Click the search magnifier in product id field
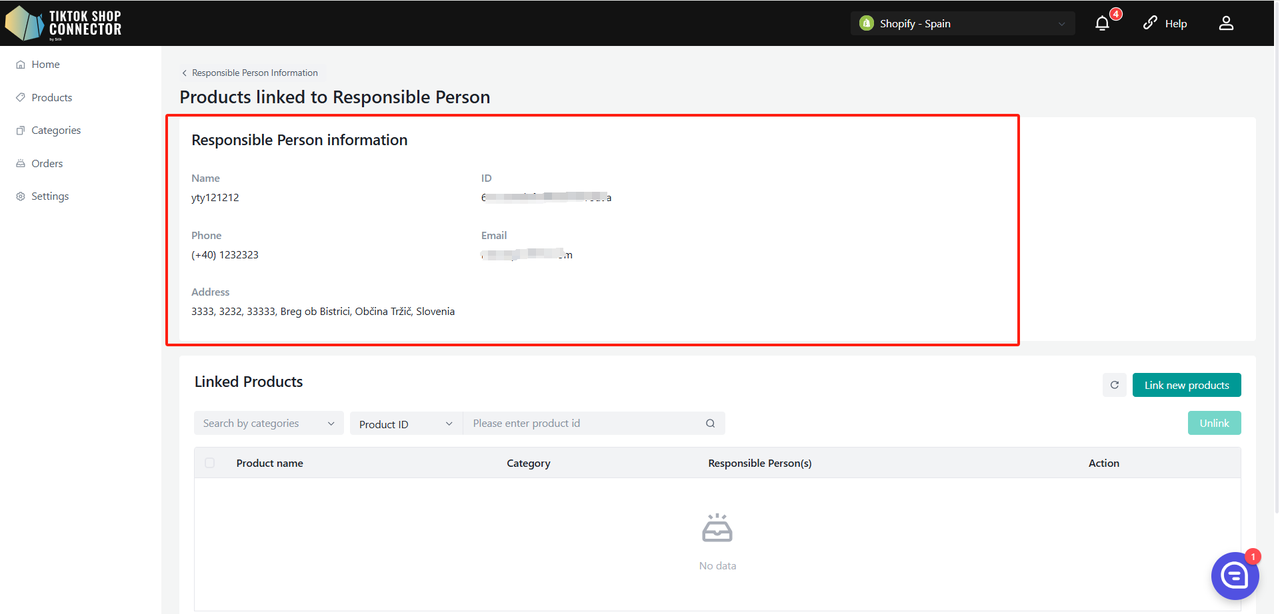 point(710,424)
